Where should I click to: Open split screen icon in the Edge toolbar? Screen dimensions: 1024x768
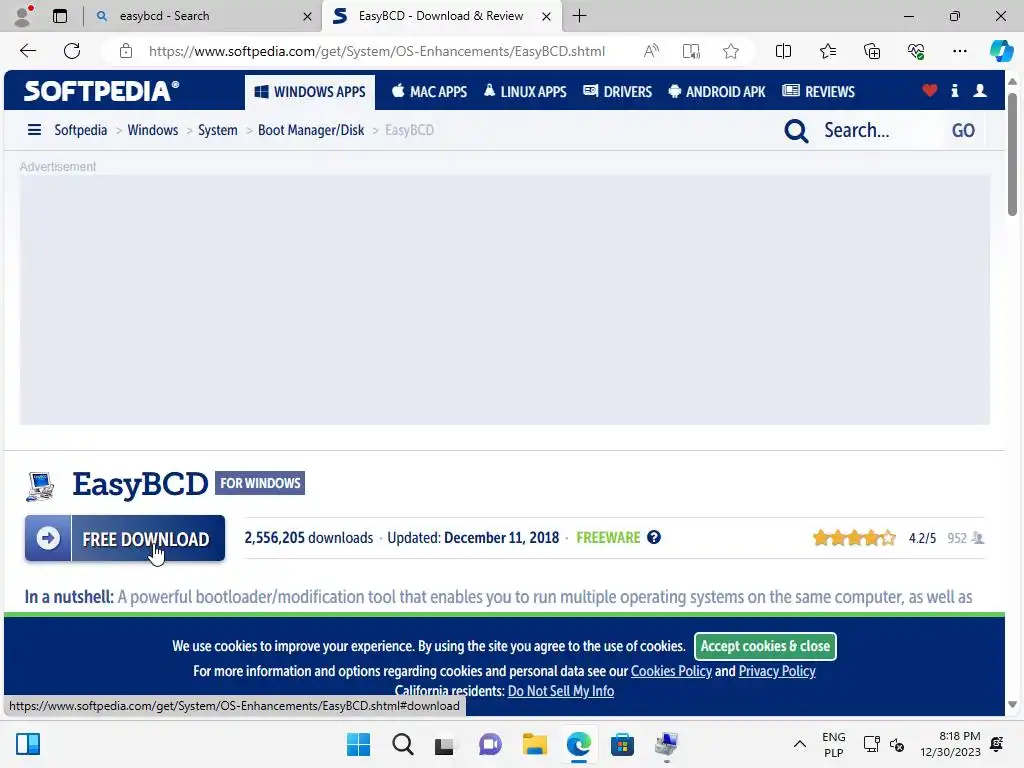pos(783,51)
